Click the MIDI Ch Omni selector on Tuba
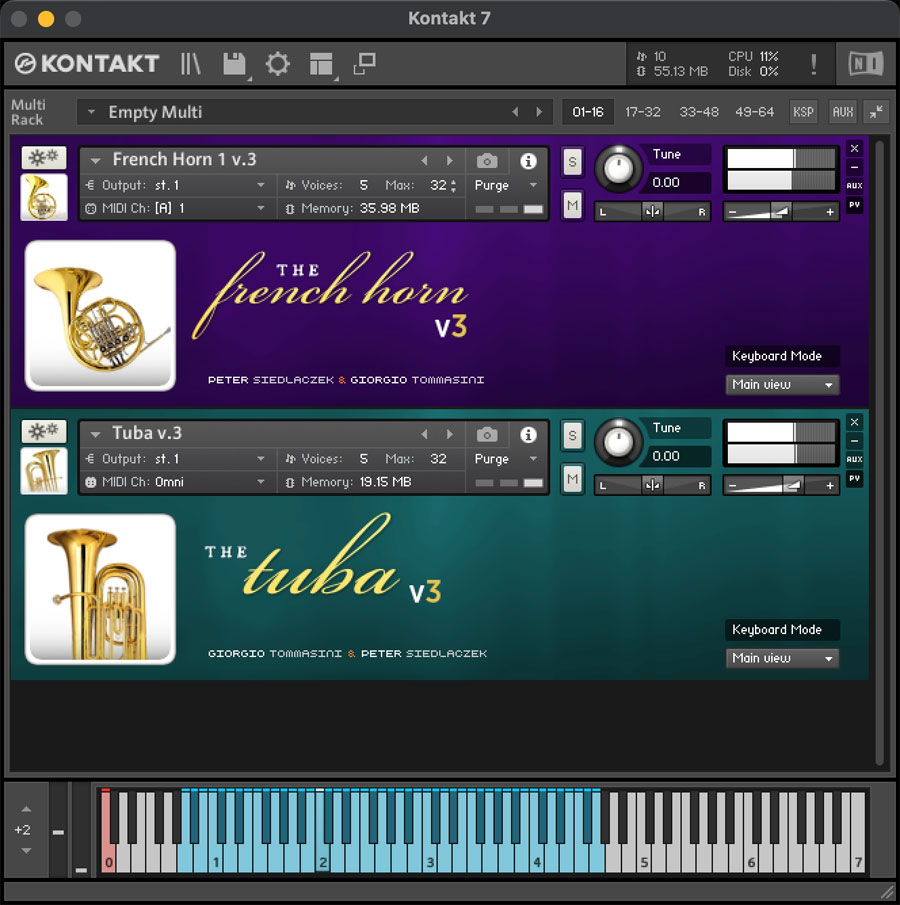This screenshot has height=905, width=900. coord(175,482)
